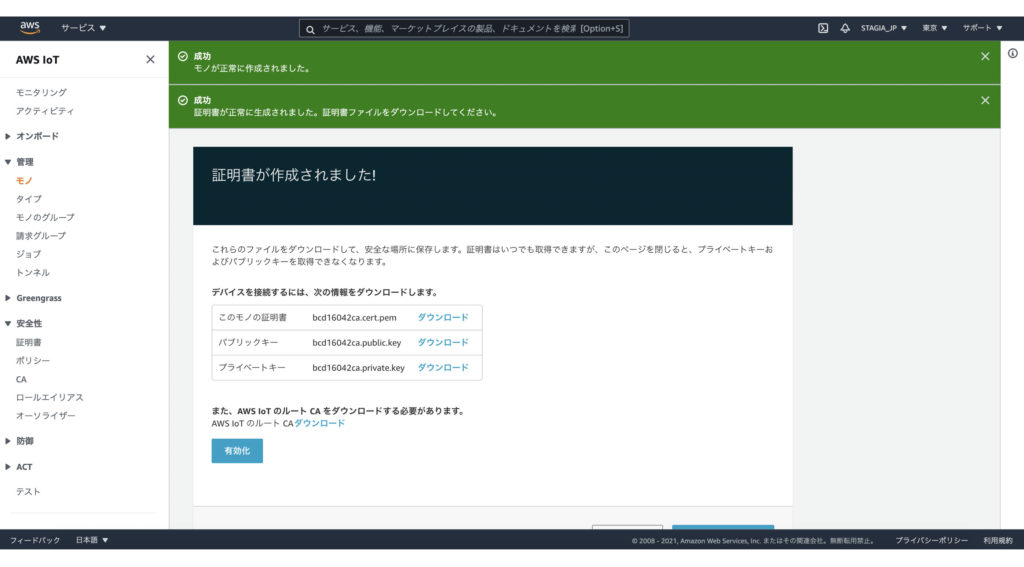Open the STAGIA_JP account dropdown
The height and width of the screenshot is (567, 1024).
884,28
